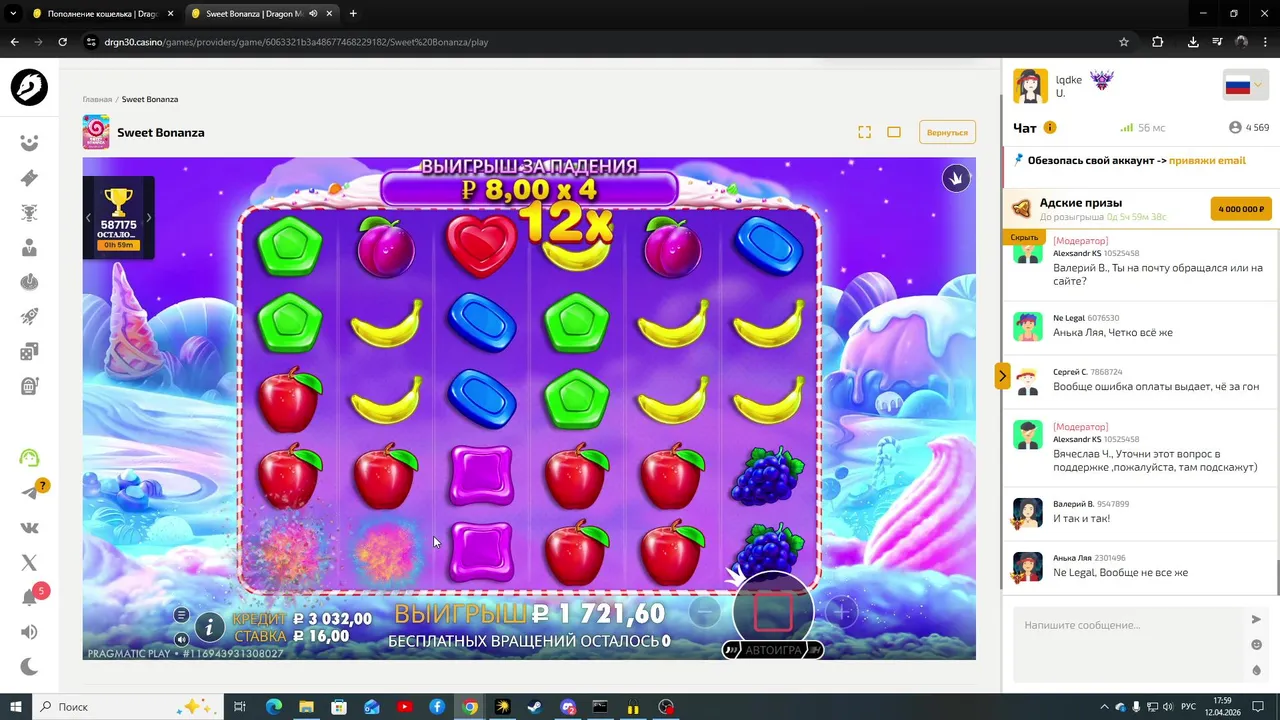1280x720 pixels.
Task: Show next tournament in trophy widget
Action: [x=149, y=217]
